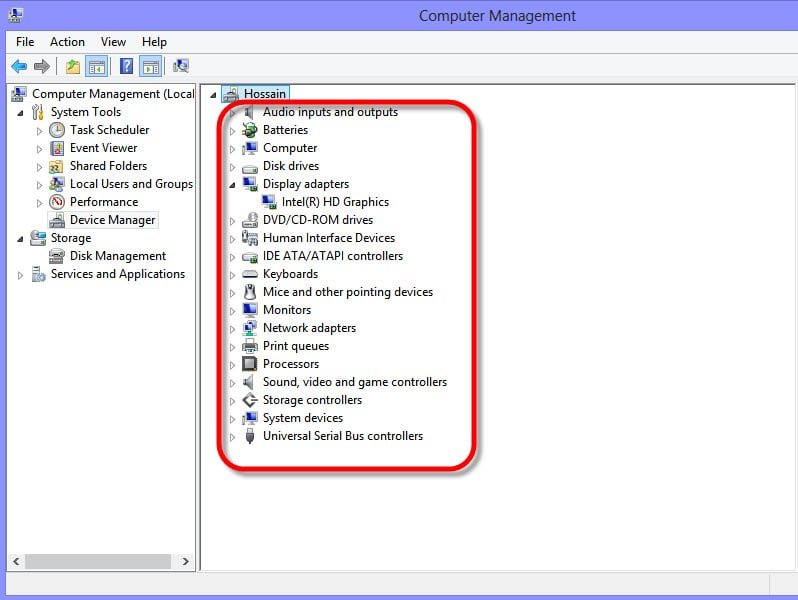Viewport: 798px width, 600px height.
Task: Click the Keyboards category icon
Action: (250, 274)
